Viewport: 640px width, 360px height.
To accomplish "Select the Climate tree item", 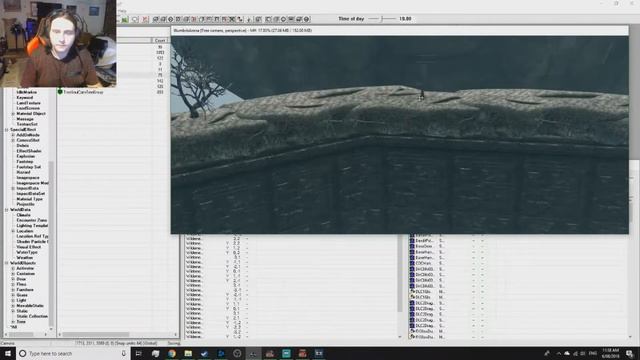I will 23,215.
